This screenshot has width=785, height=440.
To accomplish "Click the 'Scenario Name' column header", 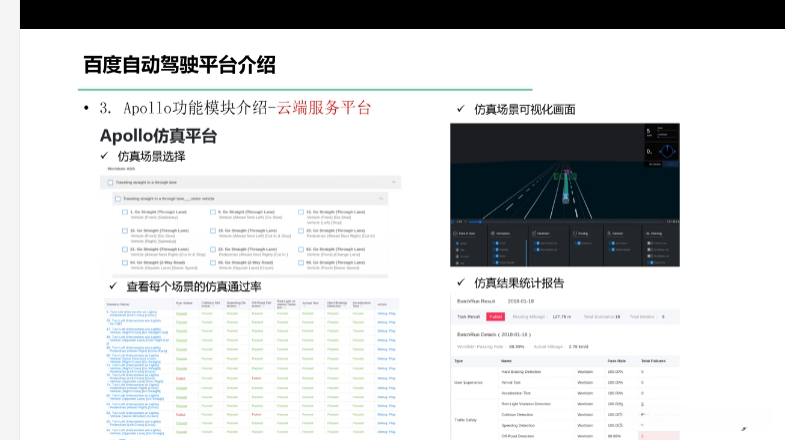I will 118,304.
